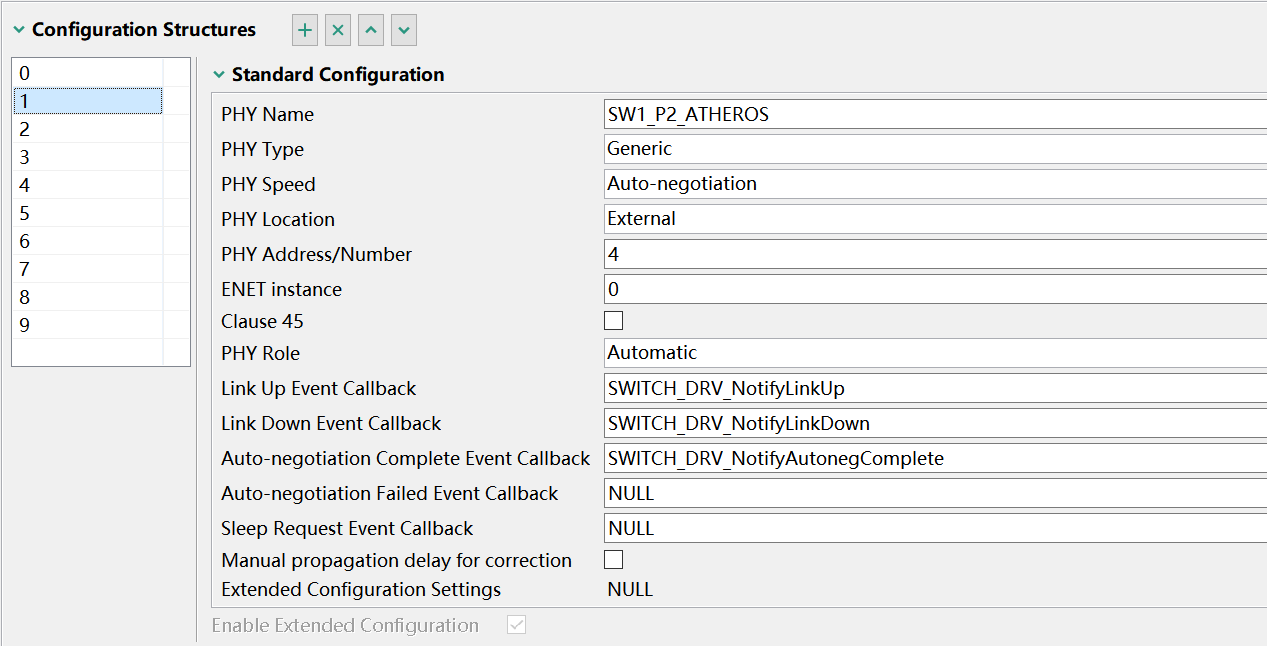This screenshot has height=646, width=1267.
Task: Click the Enable Extended Configuration checkbox
Action: pyautogui.click(x=516, y=625)
